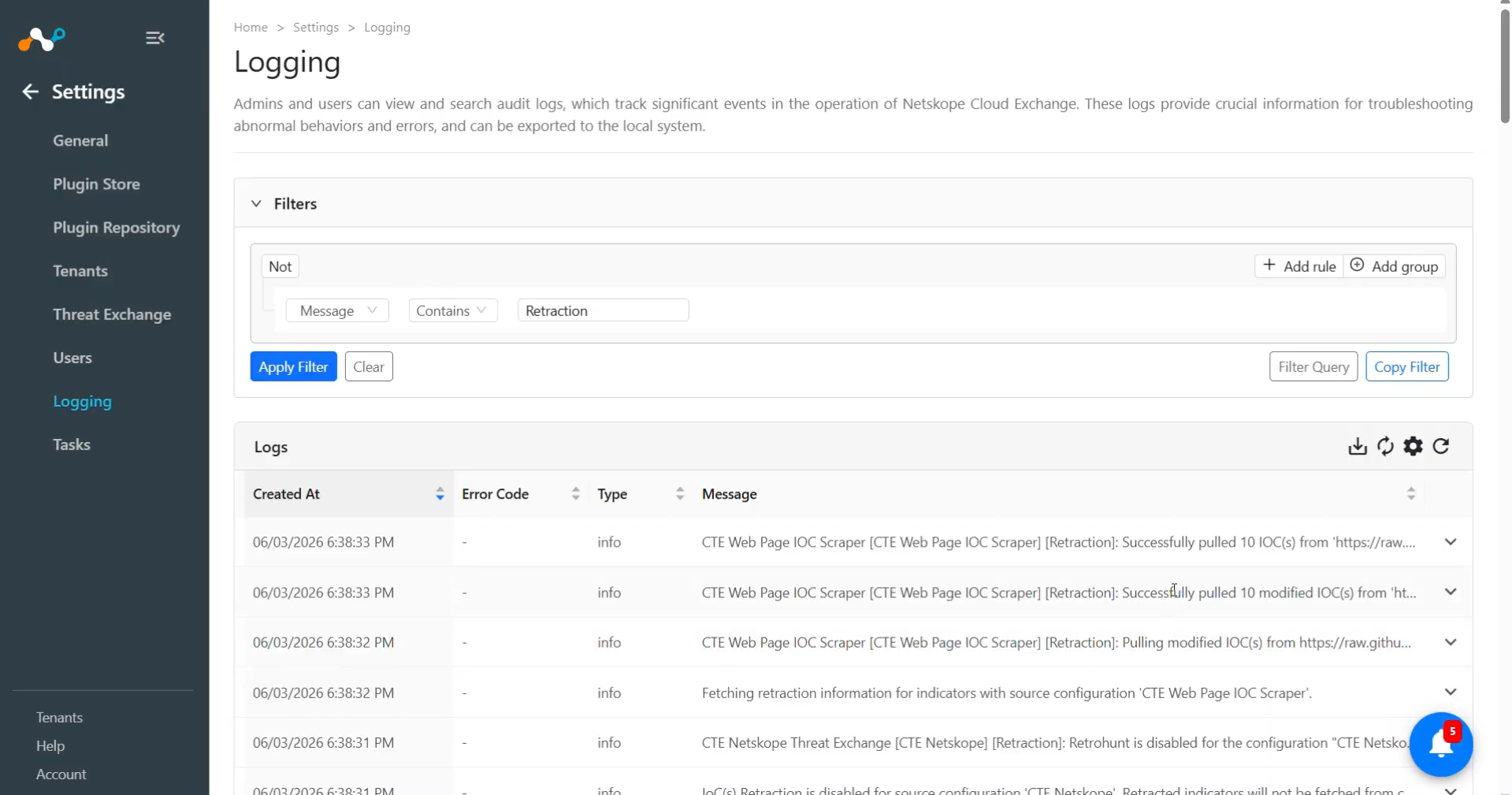
Task: Add group to the filter
Action: [1394, 266]
